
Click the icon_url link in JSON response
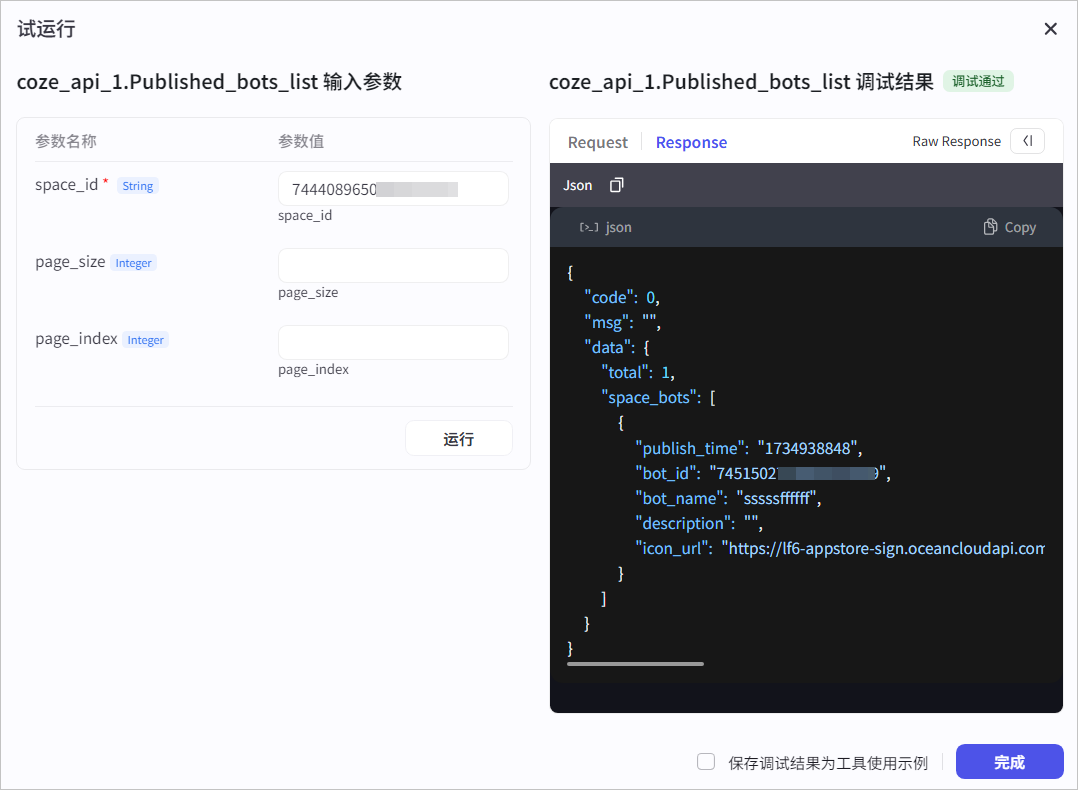[886, 548]
